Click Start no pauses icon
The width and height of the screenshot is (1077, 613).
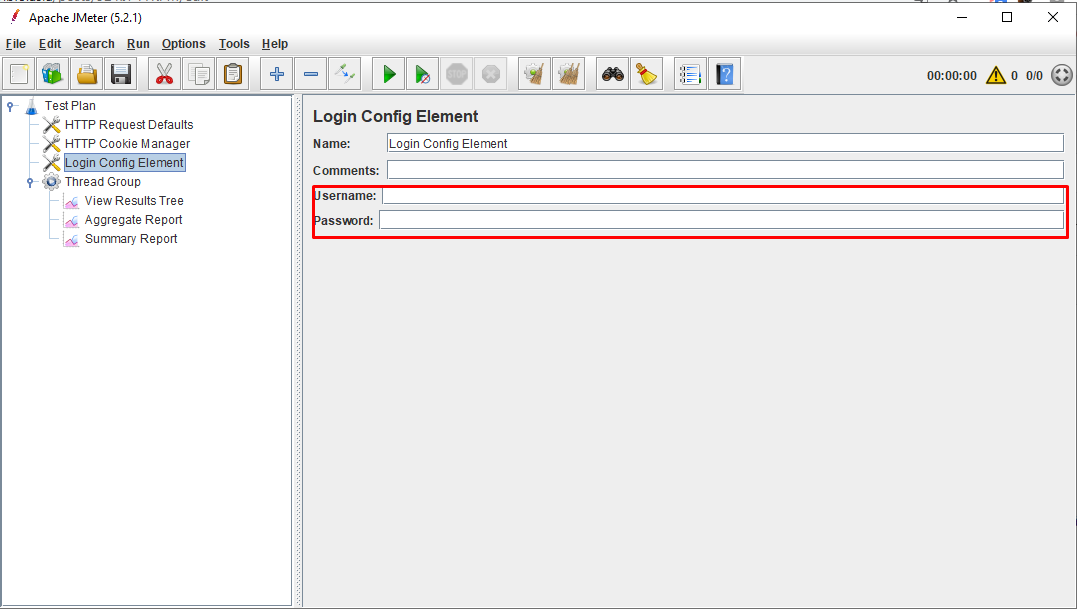pos(422,74)
